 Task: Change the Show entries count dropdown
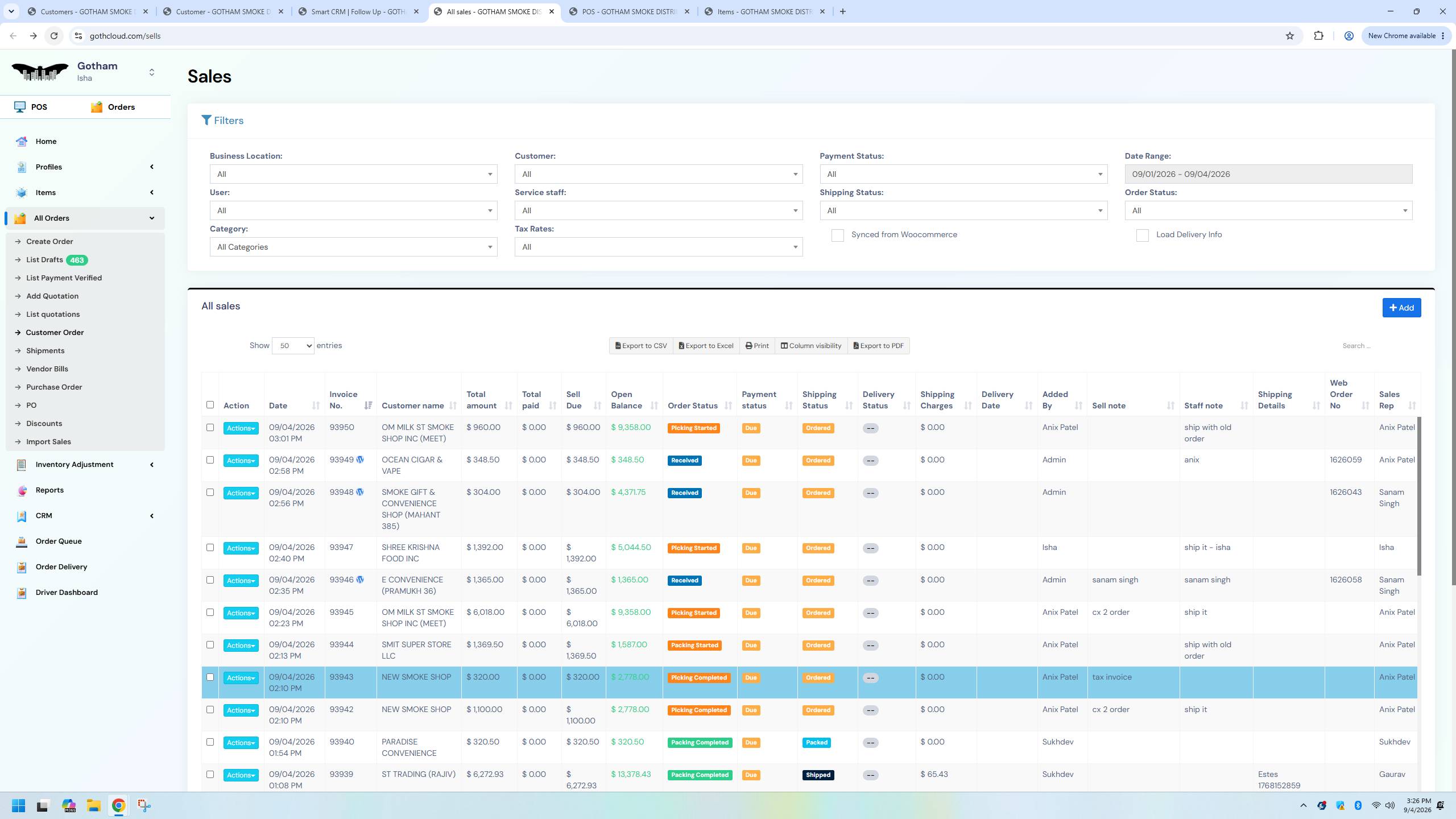coord(293,346)
